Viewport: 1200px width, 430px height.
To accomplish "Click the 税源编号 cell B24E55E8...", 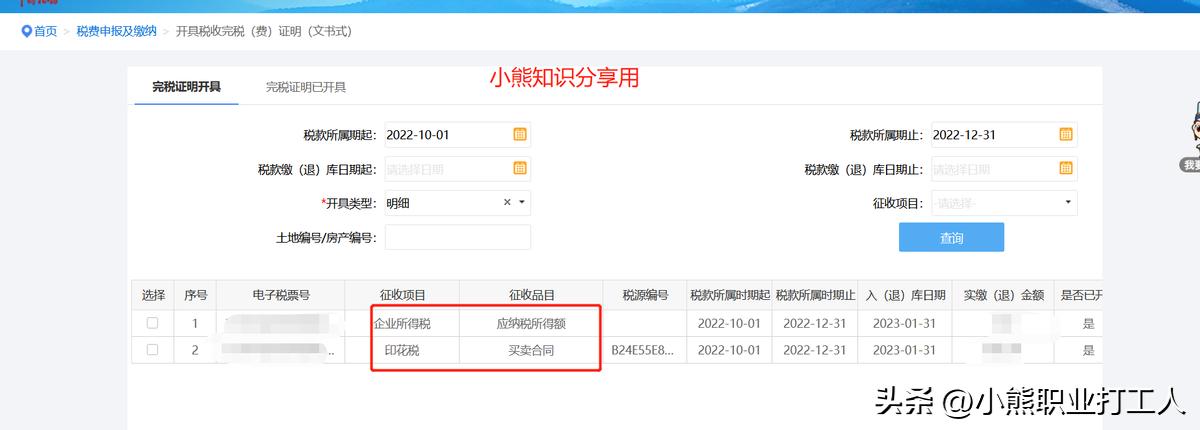I will tap(644, 351).
